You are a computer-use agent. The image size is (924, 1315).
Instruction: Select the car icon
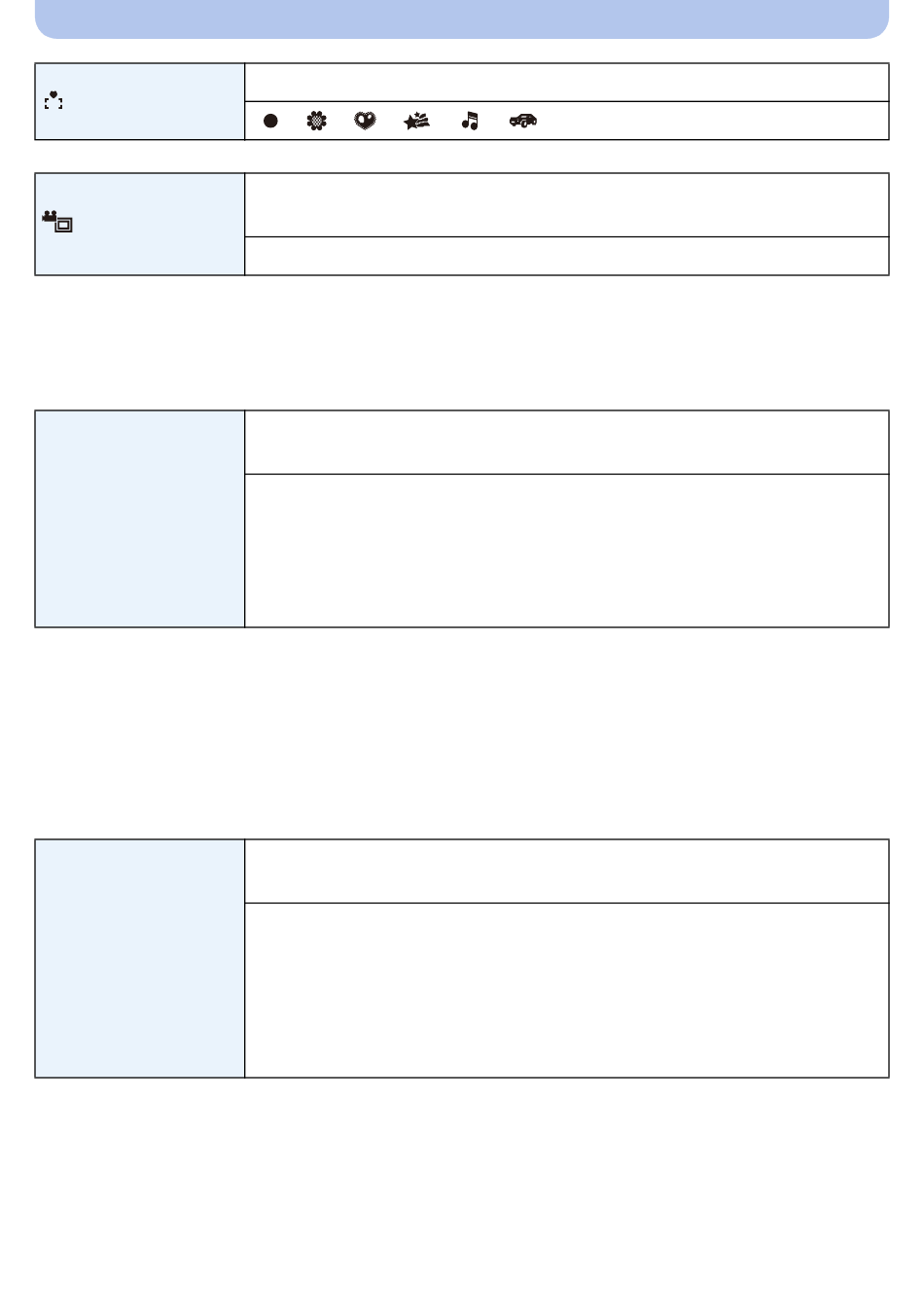click(x=523, y=121)
